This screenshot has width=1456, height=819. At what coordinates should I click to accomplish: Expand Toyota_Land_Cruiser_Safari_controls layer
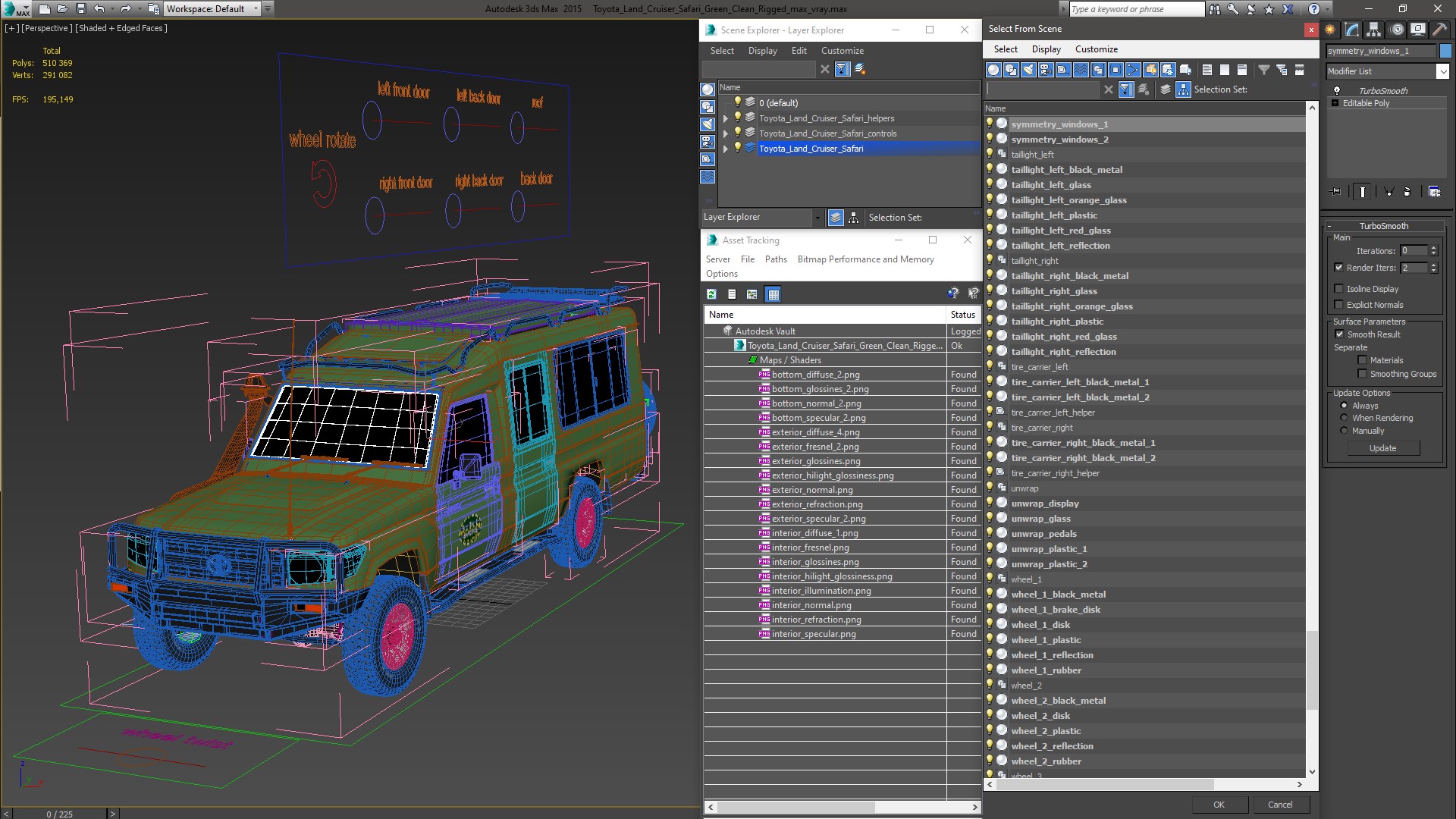tap(726, 133)
